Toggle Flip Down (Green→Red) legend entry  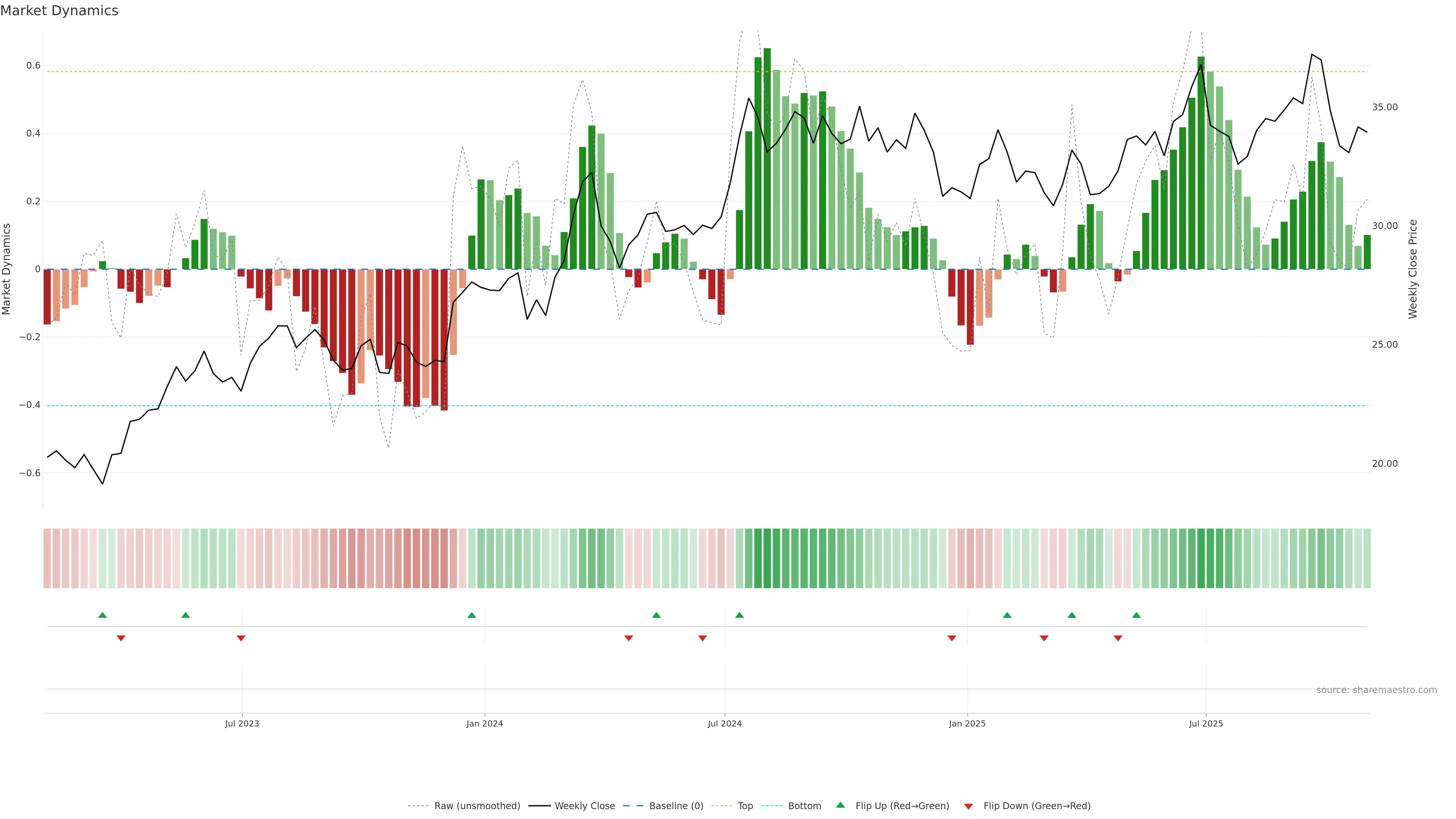click(1037, 806)
